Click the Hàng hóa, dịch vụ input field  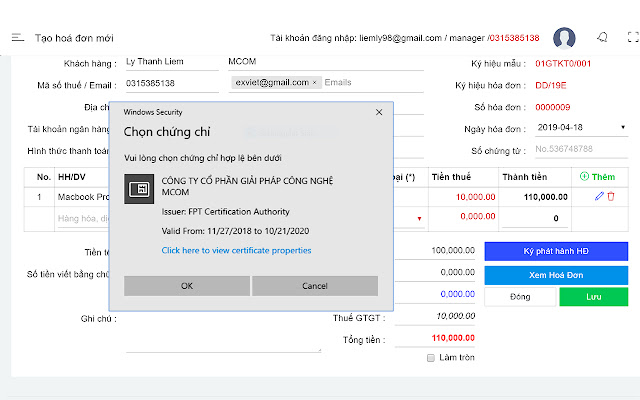click(x=83, y=219)
